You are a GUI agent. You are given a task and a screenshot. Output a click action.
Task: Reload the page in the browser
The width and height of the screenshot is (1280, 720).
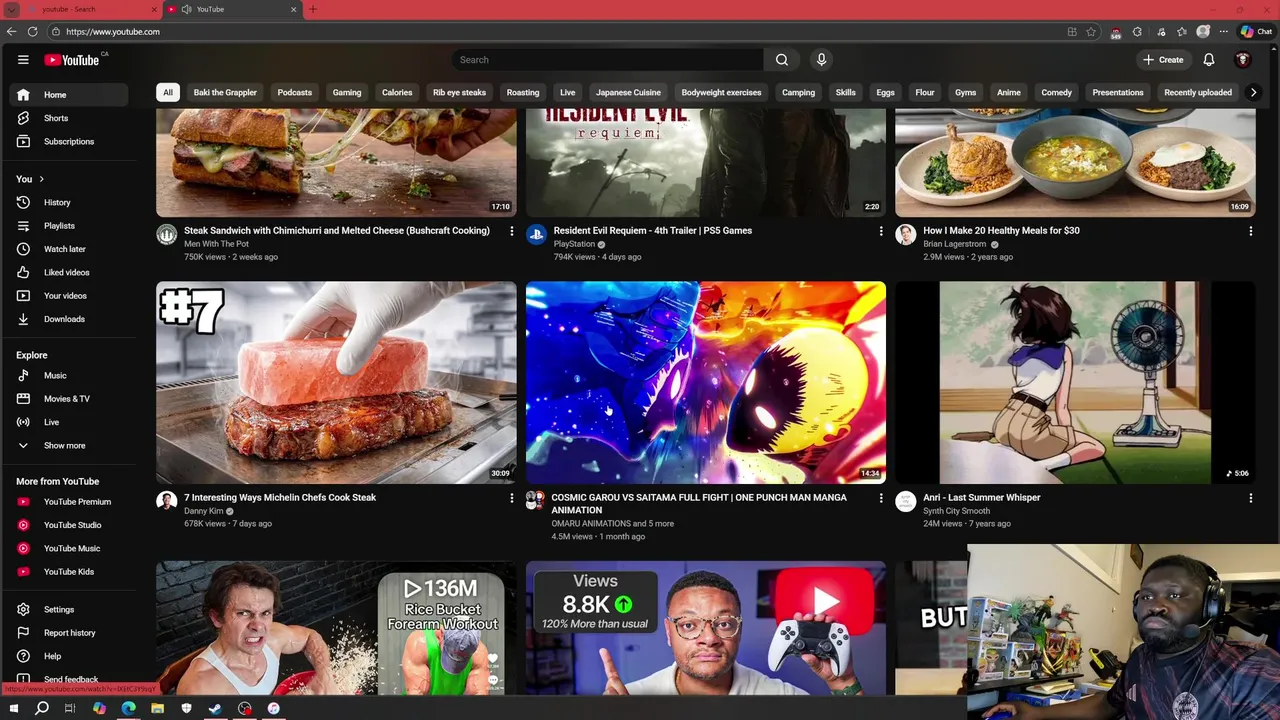[x=32, y=32]
